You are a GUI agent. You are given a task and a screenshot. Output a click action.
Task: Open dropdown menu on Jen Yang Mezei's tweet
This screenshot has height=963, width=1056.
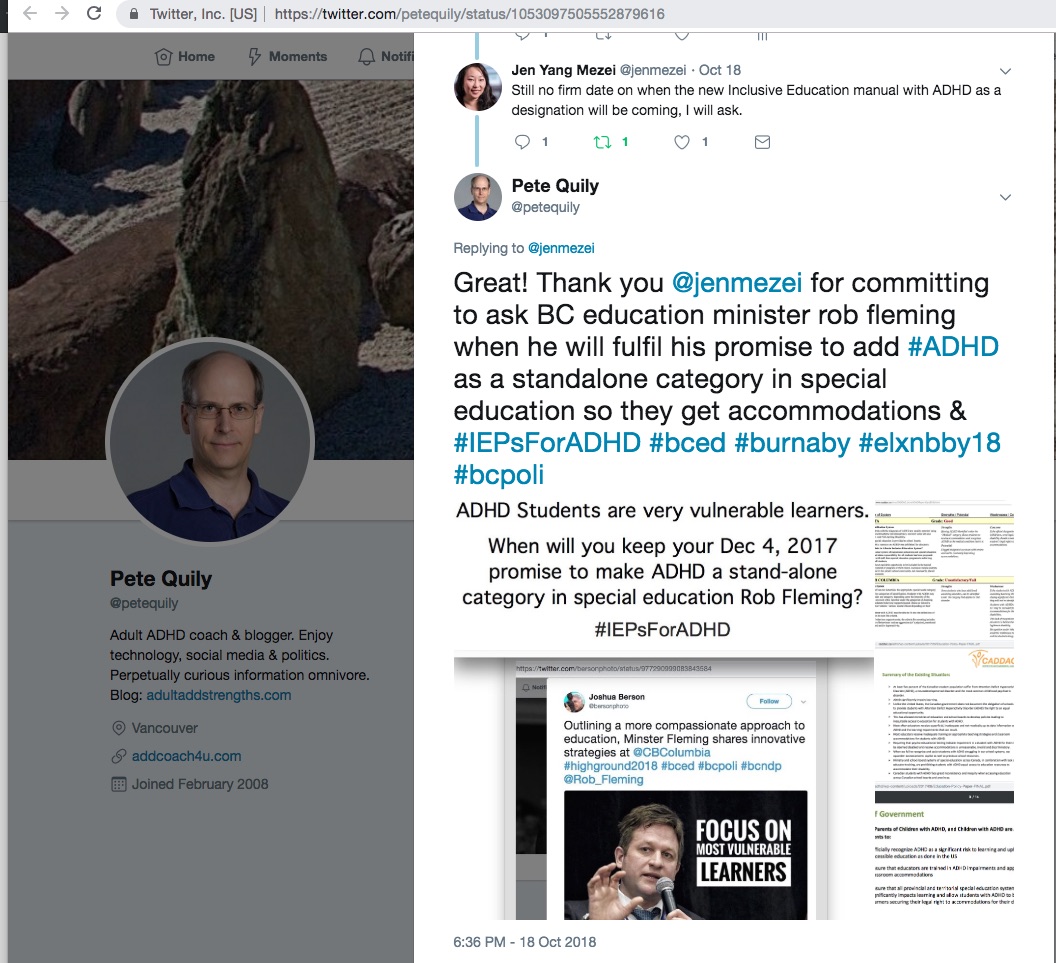tap(1005, 71)
